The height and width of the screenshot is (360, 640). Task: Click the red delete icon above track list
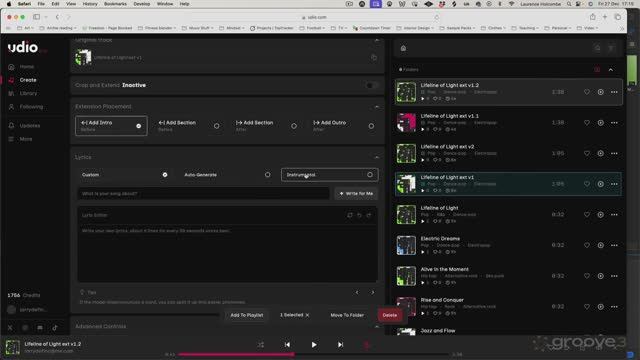tap(597, 70)
